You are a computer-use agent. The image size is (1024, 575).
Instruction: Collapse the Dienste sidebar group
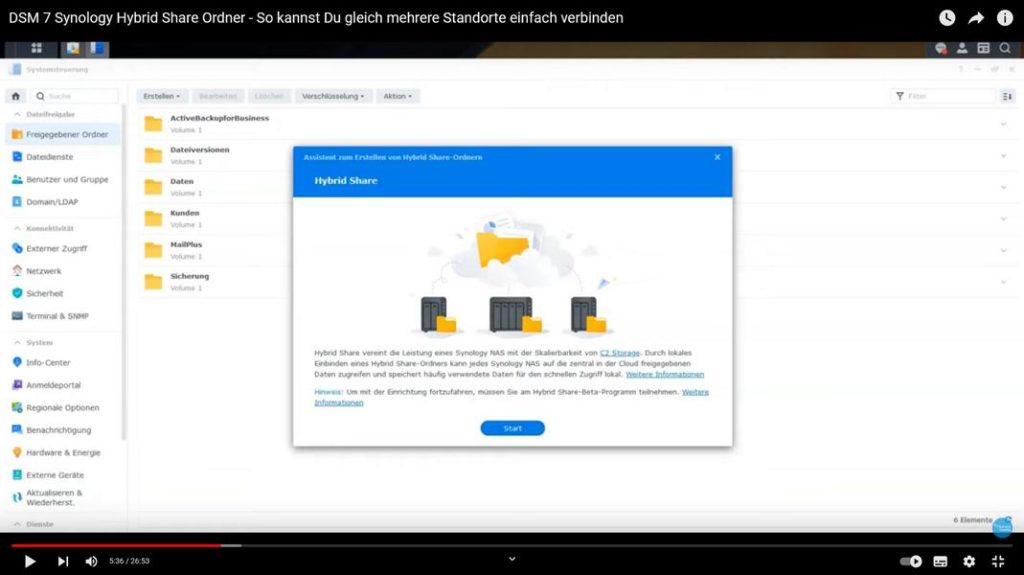[18, 524]
